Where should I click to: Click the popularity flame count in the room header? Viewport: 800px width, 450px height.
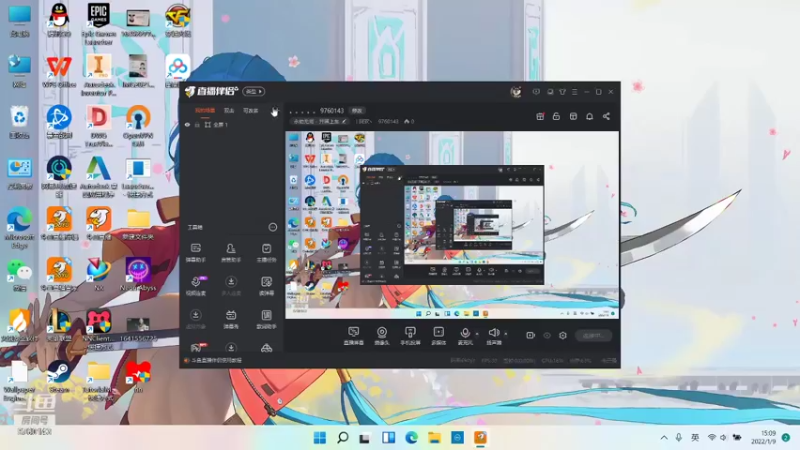409,121
